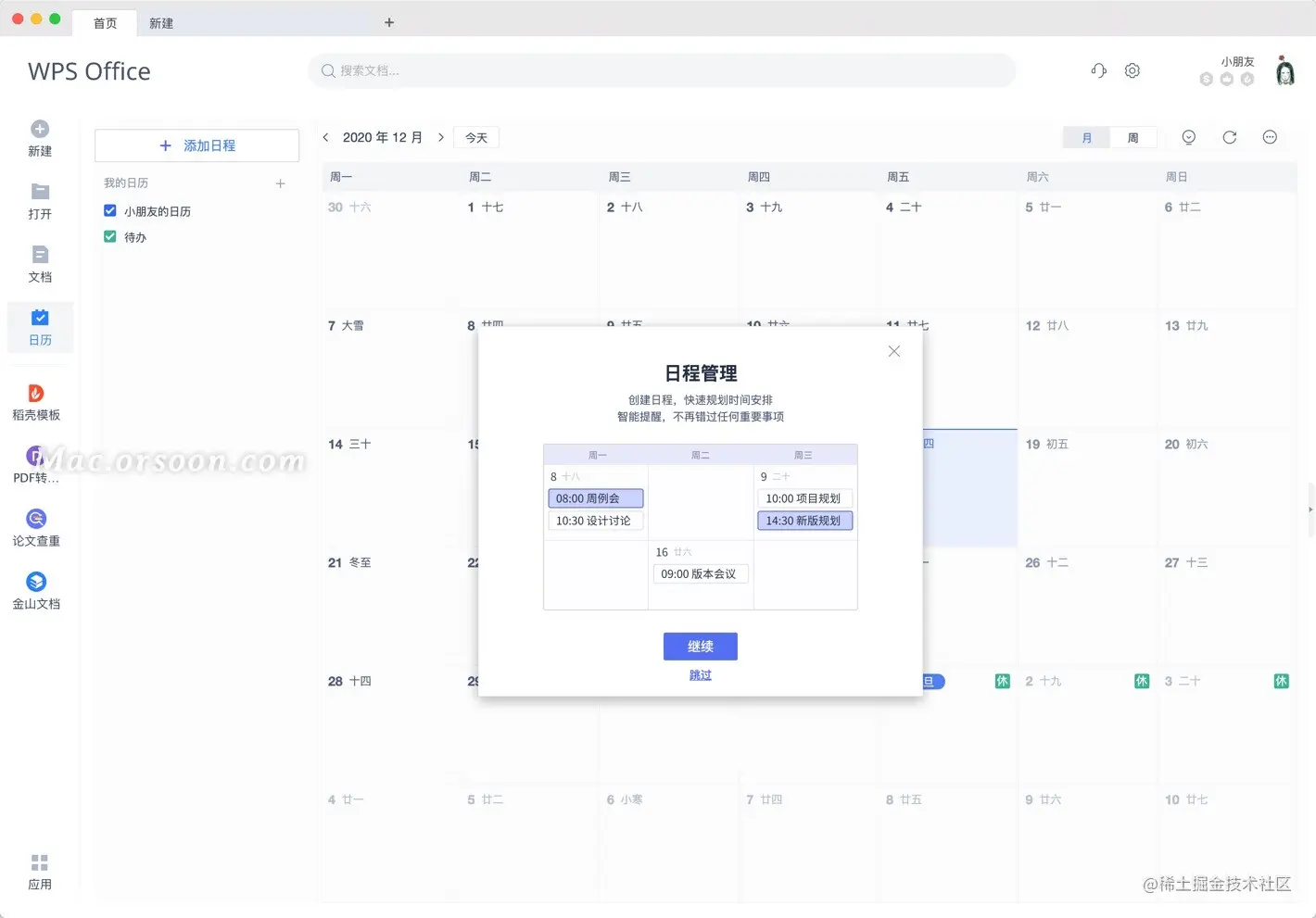Select December 3 十九 cell
This screenshot has height=918, width=1316.
(808, 250)
